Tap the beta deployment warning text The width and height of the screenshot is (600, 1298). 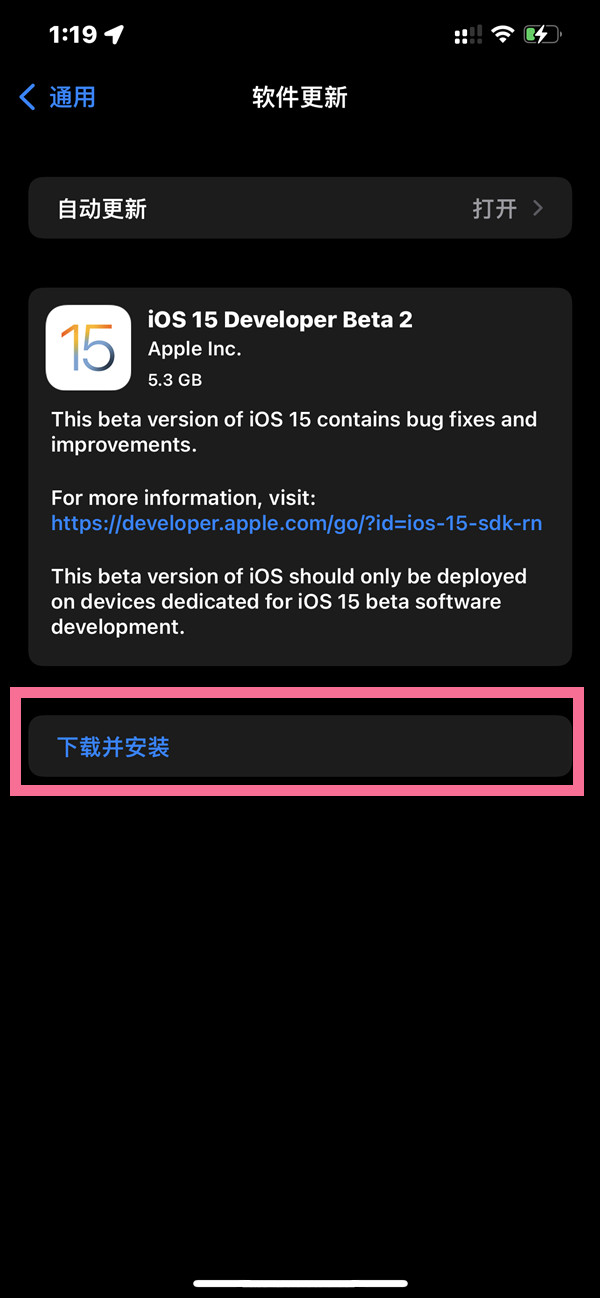pos(289,602)
